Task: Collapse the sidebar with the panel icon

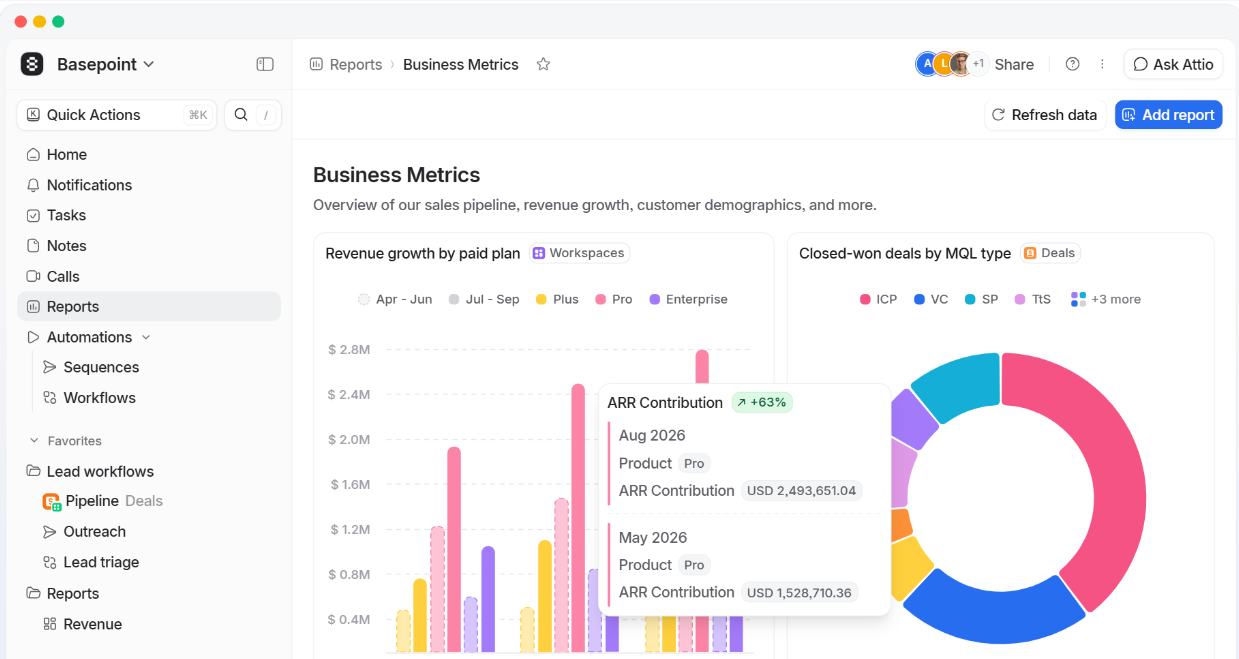Action: click(x=265, y=64)
